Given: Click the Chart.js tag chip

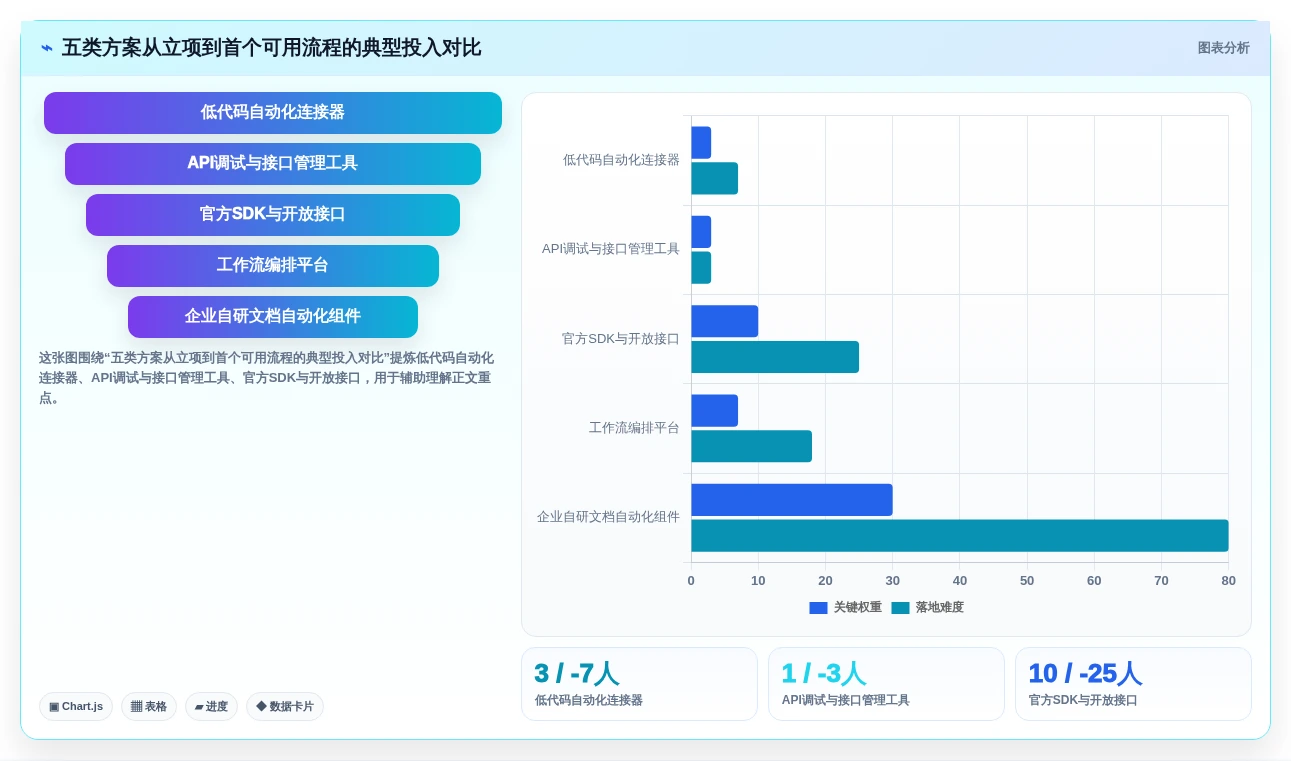Looking at the screenshot, I should [76, 707].
